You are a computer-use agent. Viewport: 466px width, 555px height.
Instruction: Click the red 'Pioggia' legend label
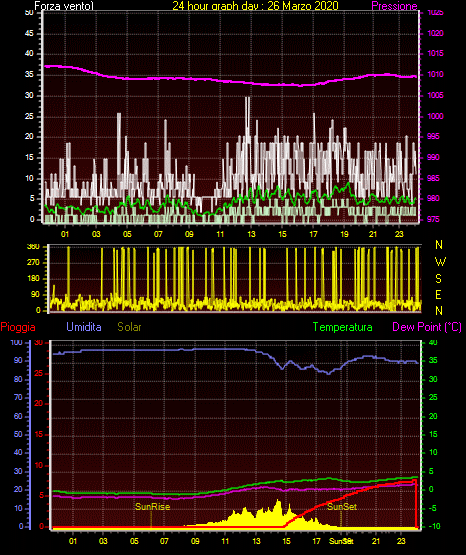[x=18, y=327]
